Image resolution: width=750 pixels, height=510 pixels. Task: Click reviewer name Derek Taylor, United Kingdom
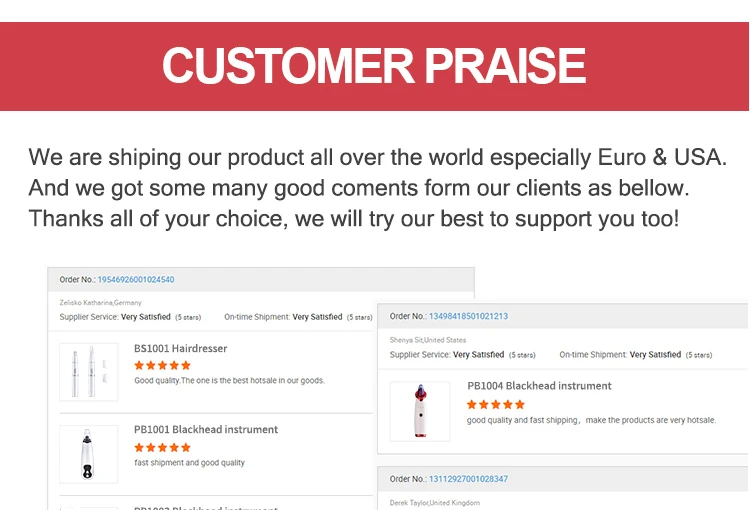tap(434, 502)
